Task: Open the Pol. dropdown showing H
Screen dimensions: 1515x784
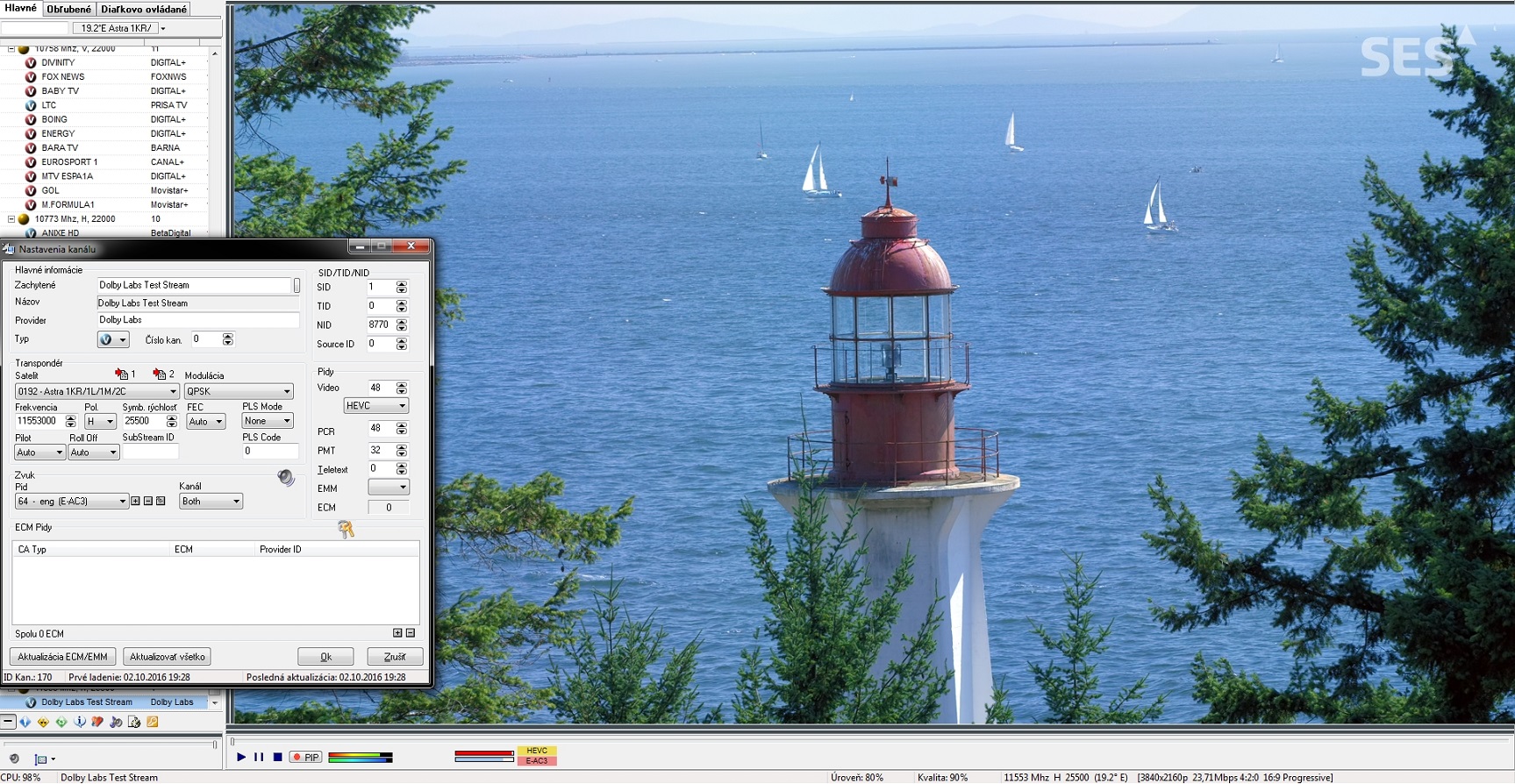Action: pyautogui.click(x=100, y=422)
